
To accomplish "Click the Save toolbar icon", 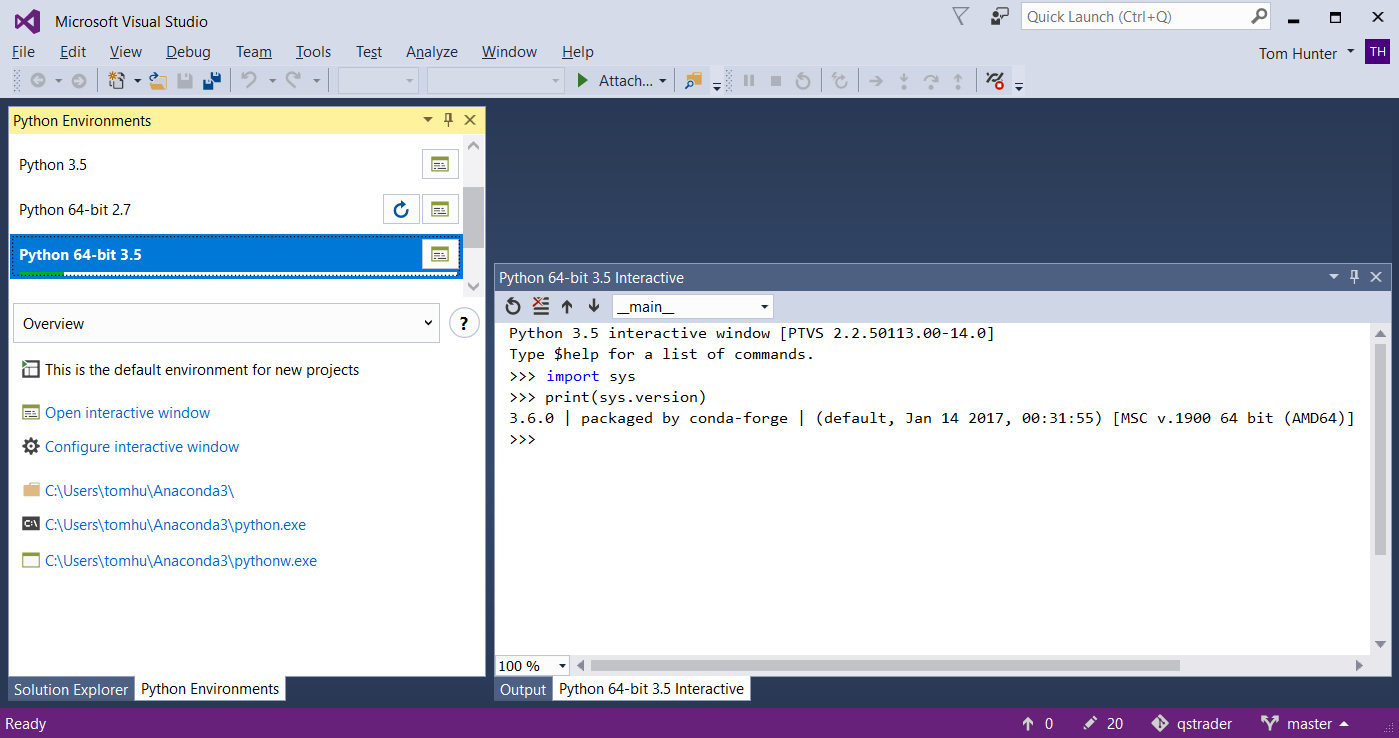I will click(x=185, y=81).
